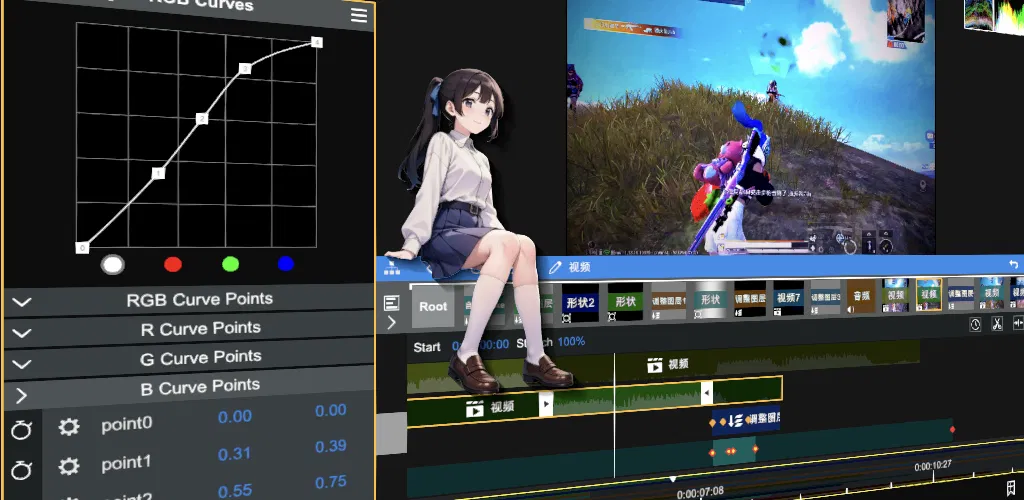Select the 形状2 layer thumbnail
Screen dimensions: 1024x500
tap(580, 302)
